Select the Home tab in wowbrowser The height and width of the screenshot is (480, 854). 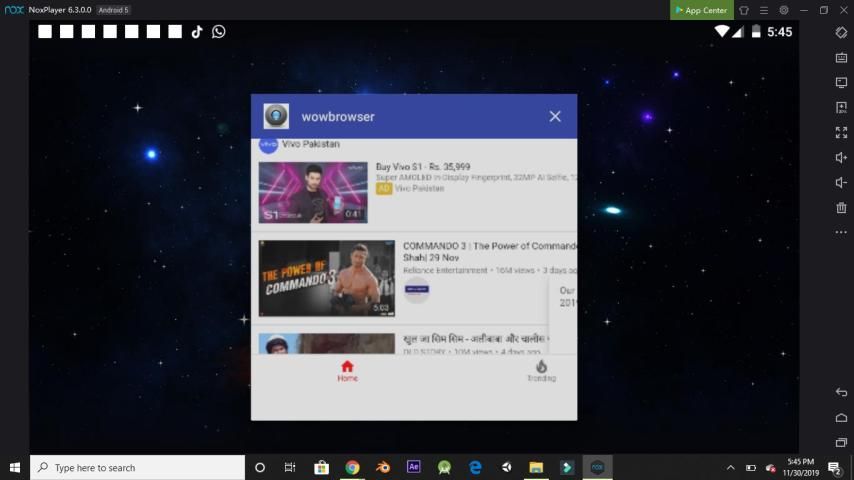pos(347,371)
